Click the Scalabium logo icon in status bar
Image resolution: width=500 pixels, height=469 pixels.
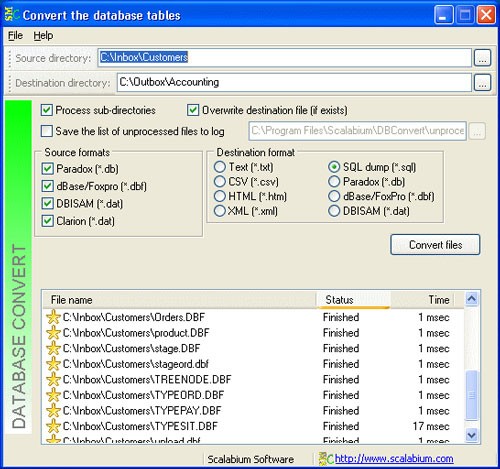326,459
